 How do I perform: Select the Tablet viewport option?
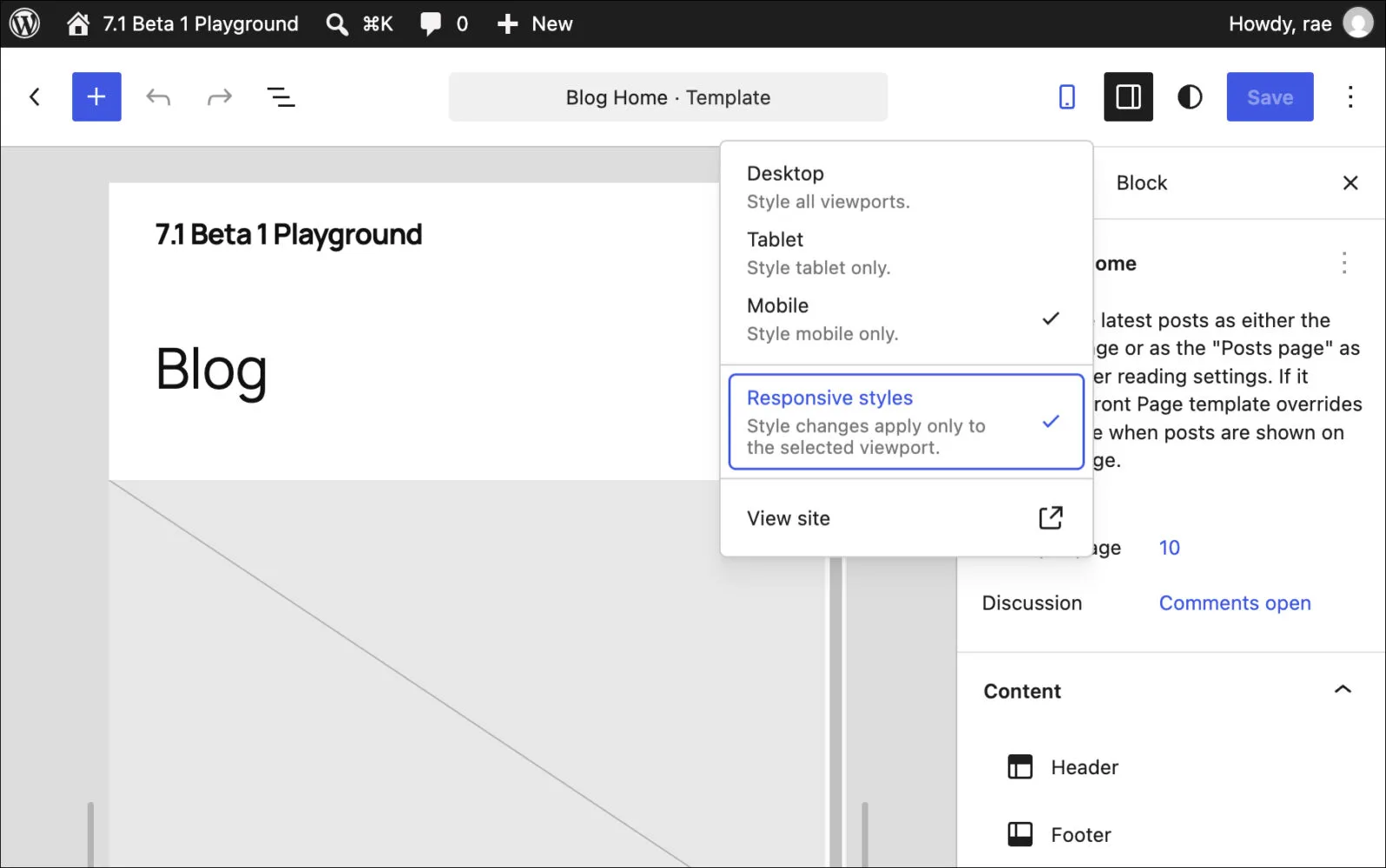click(x=906, y=253)
